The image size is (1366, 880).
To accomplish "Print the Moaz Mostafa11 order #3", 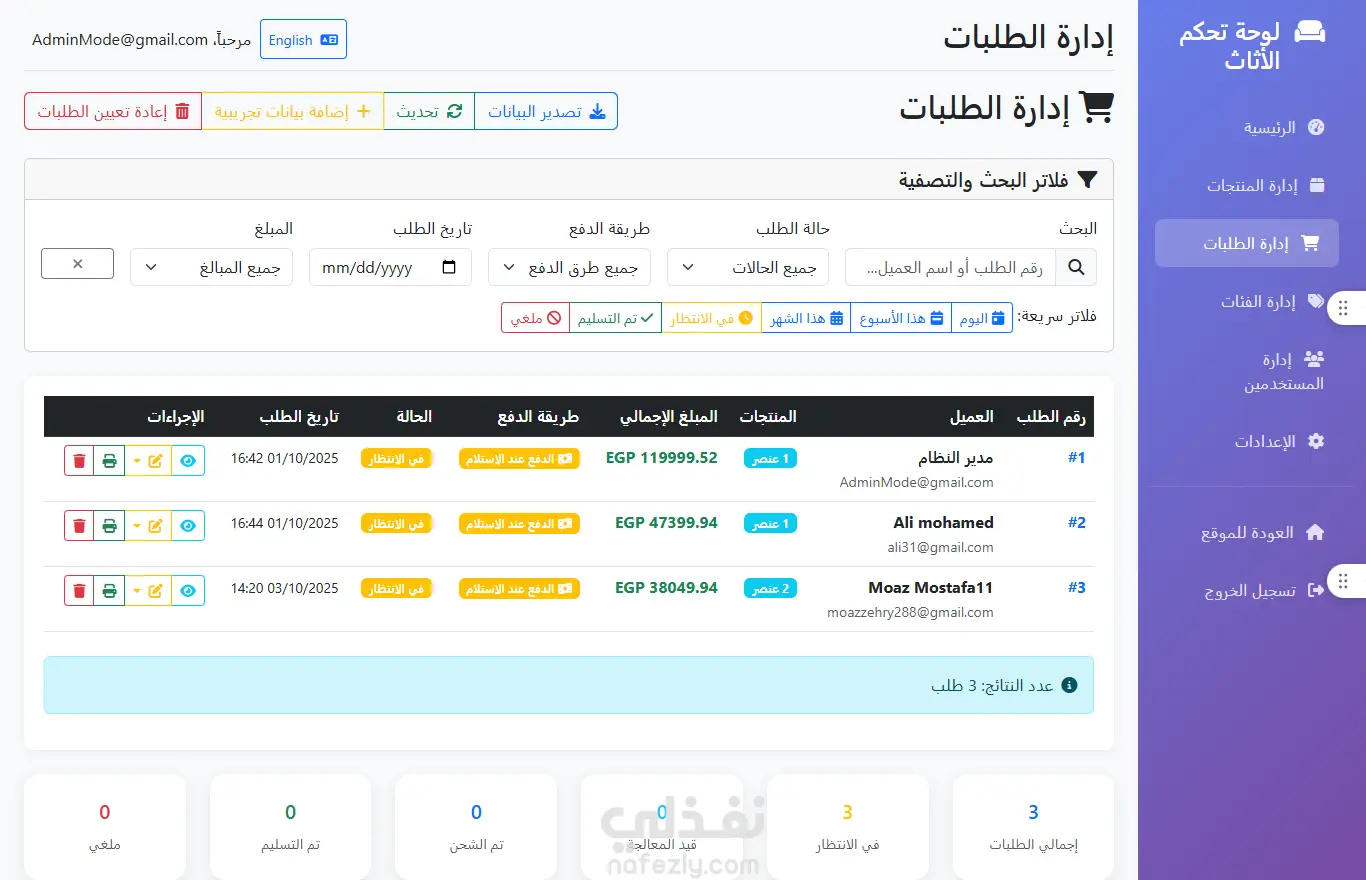I will point(109,591).
